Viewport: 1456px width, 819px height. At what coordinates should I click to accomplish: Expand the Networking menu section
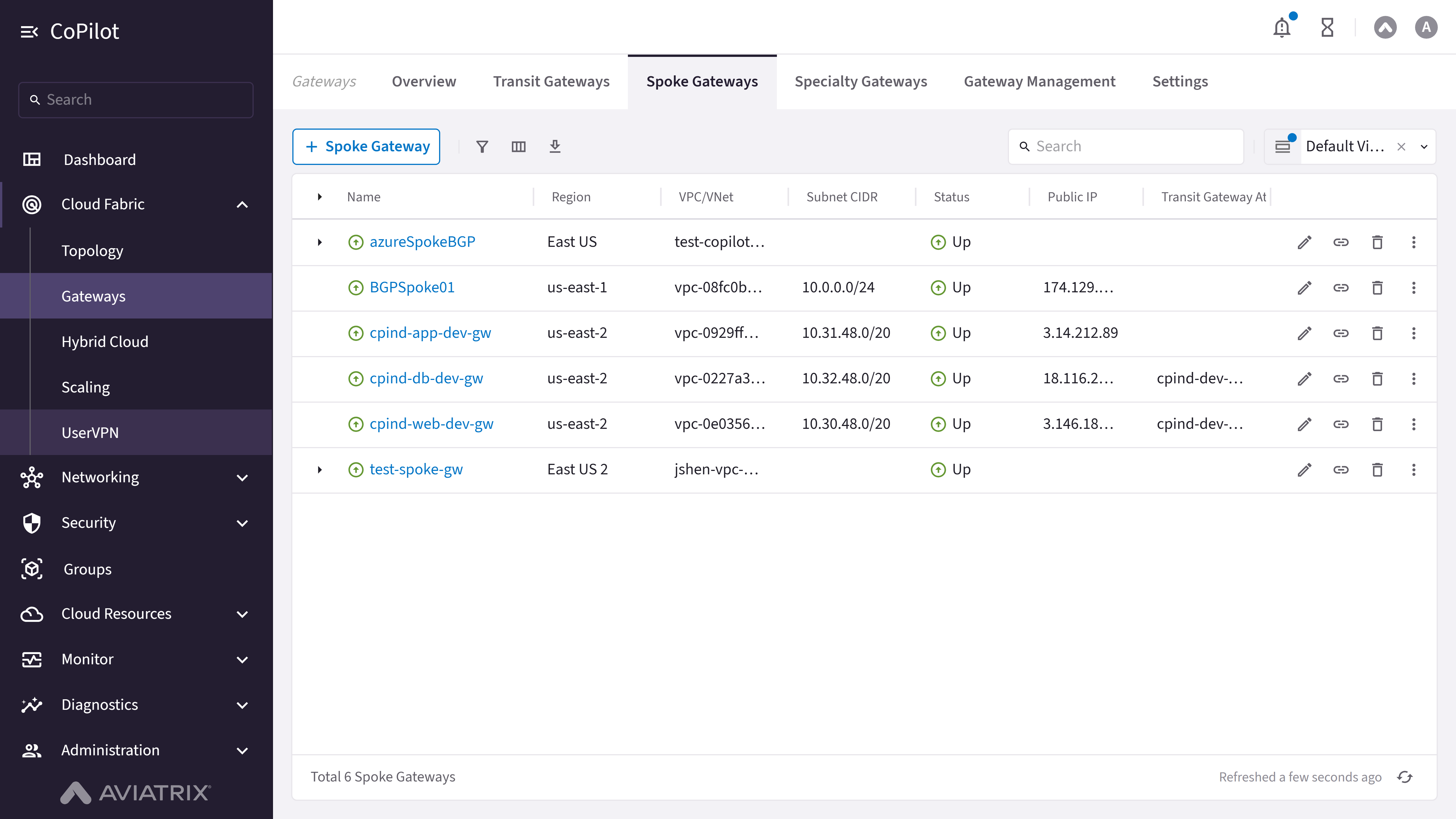click(x=243, y=478)
